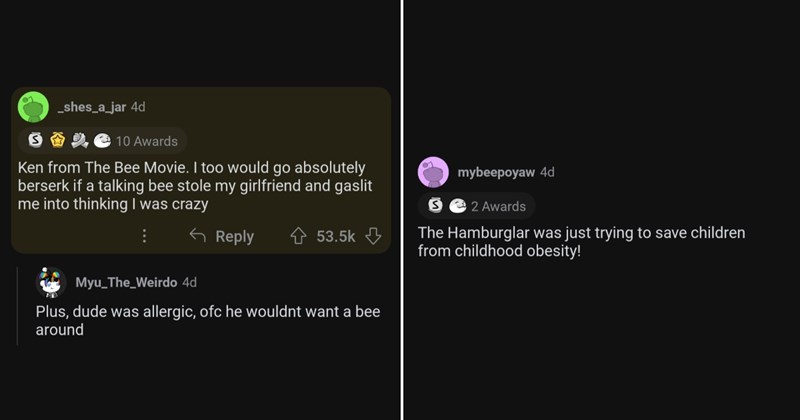Open the three-dot comment options menu
The image size is (800, 420).
145,237
